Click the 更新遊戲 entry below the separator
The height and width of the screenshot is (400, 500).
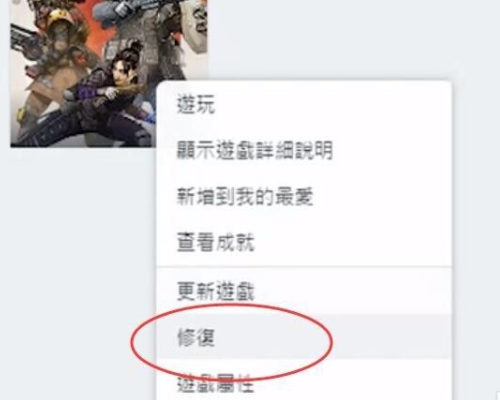(x=304, y=291)
